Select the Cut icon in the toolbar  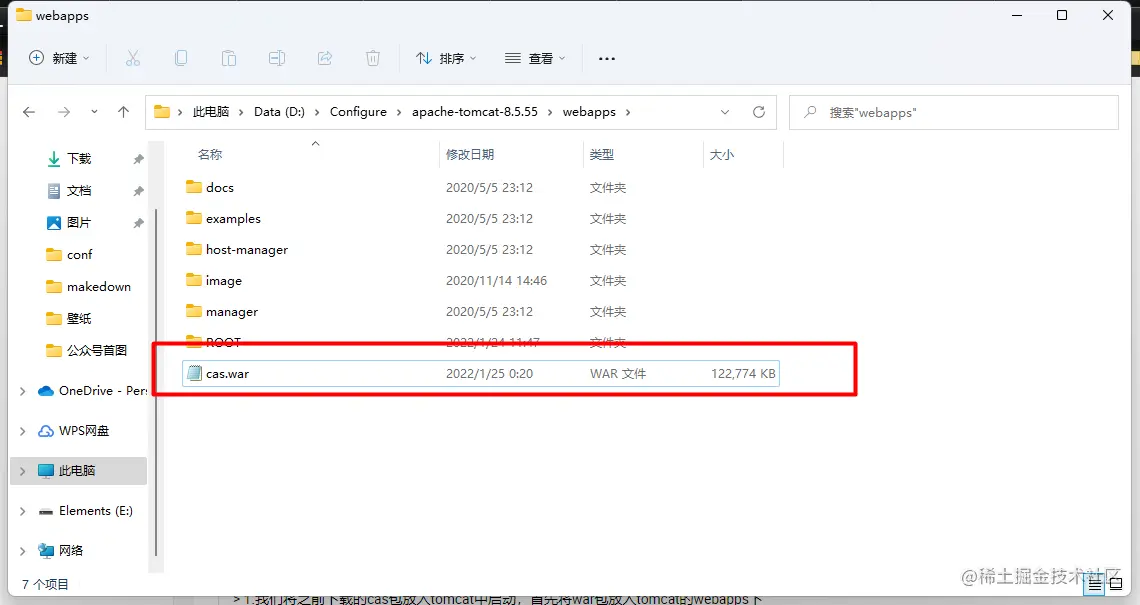click(133, 58)
